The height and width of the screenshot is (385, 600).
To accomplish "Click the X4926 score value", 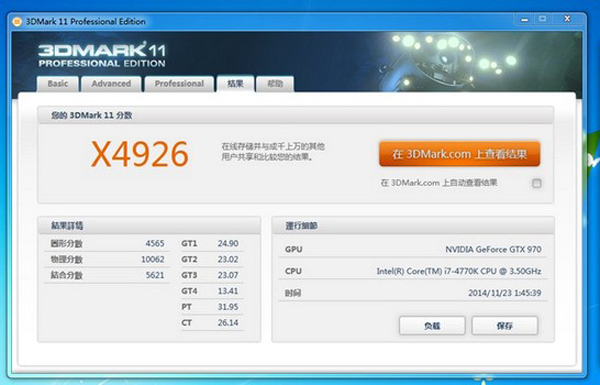I will (140, 154).
